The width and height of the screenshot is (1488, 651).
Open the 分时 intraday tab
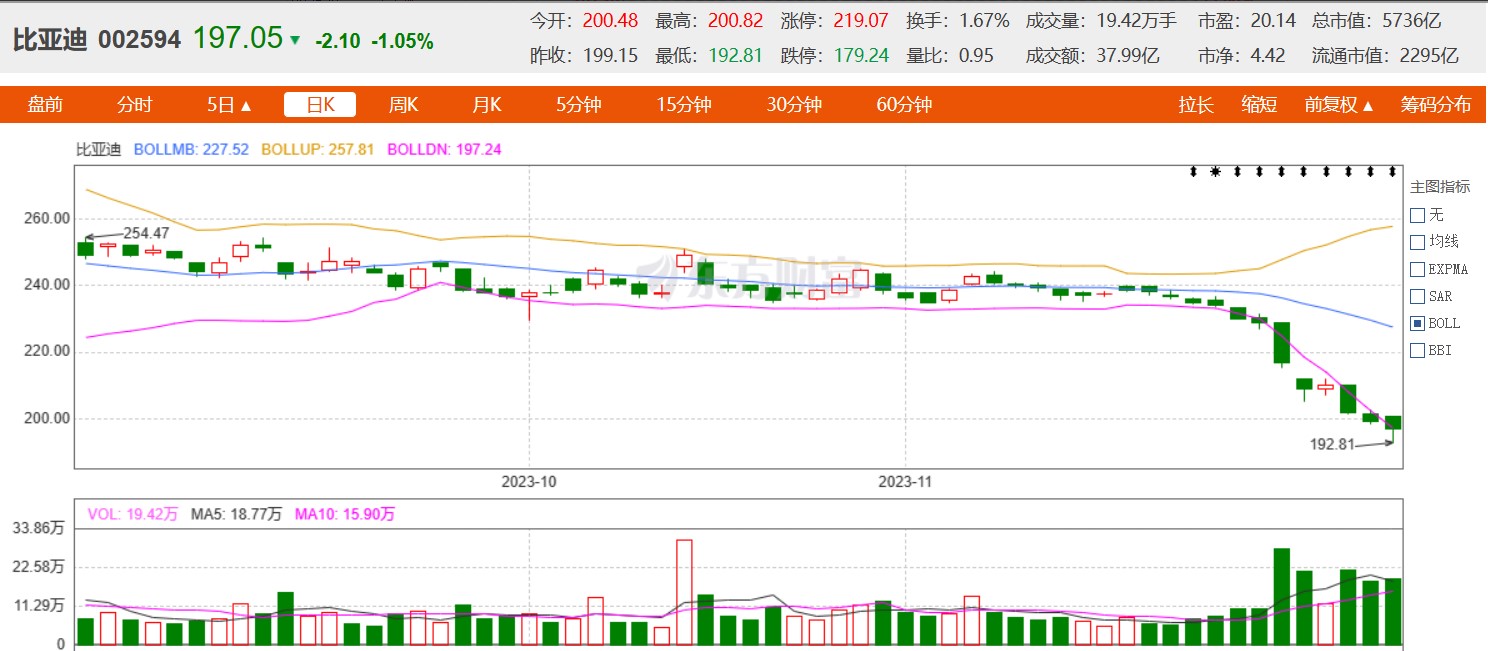tap(135, 105)
